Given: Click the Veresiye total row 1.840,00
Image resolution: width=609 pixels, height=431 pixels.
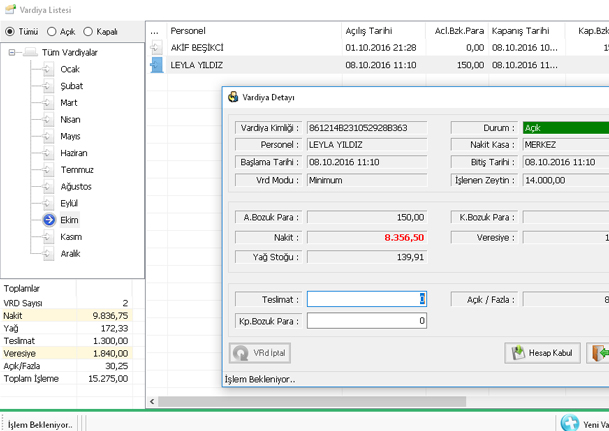Looking at the screenshot, I should click(66, 353).
